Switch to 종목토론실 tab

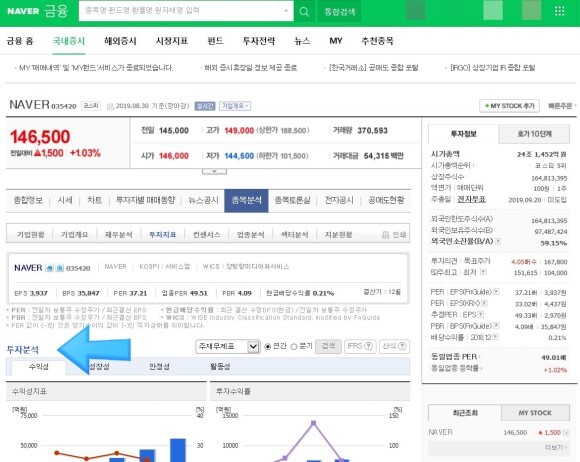[292, 200]
